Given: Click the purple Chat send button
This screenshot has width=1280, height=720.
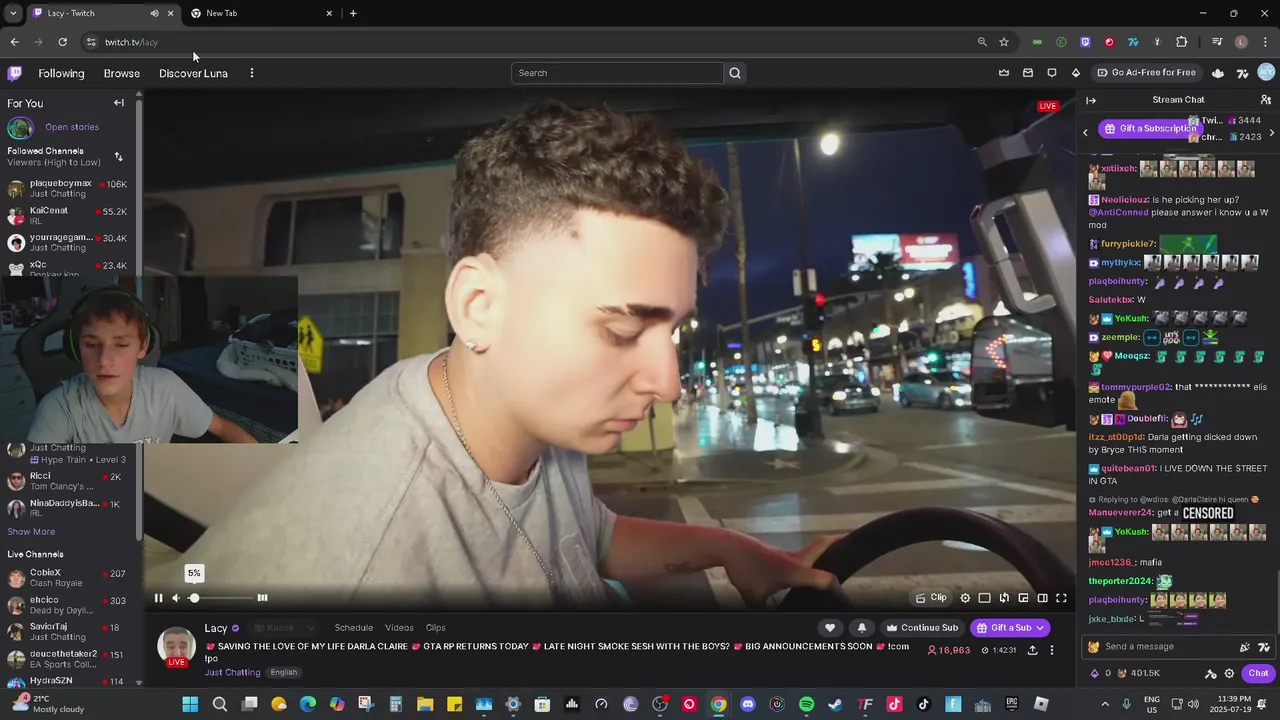Looking at the screenshot, I should pyautogui.click(x=1259, y=673).
